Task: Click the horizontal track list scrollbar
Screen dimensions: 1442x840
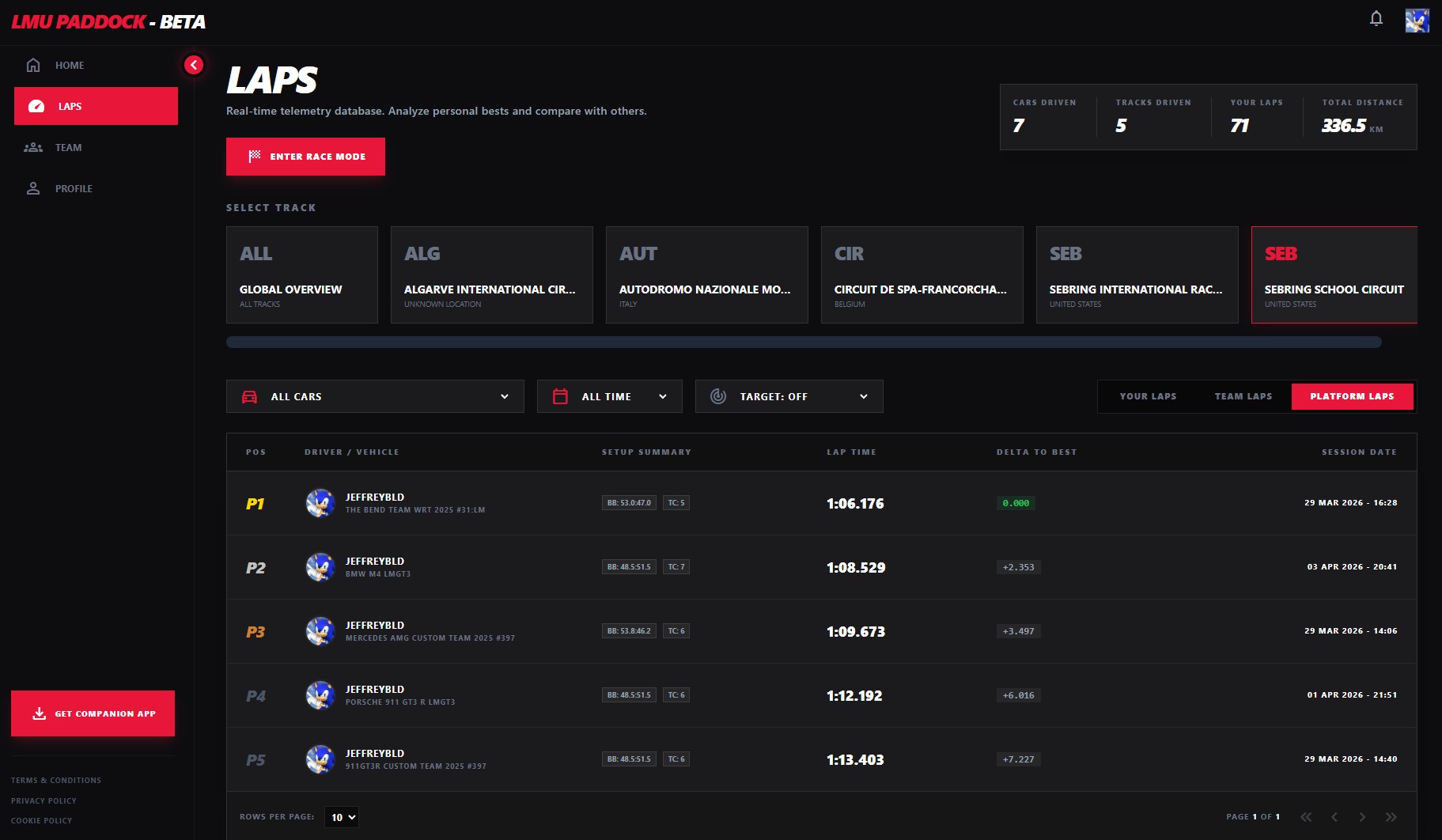Action: [x=804, y=342]
